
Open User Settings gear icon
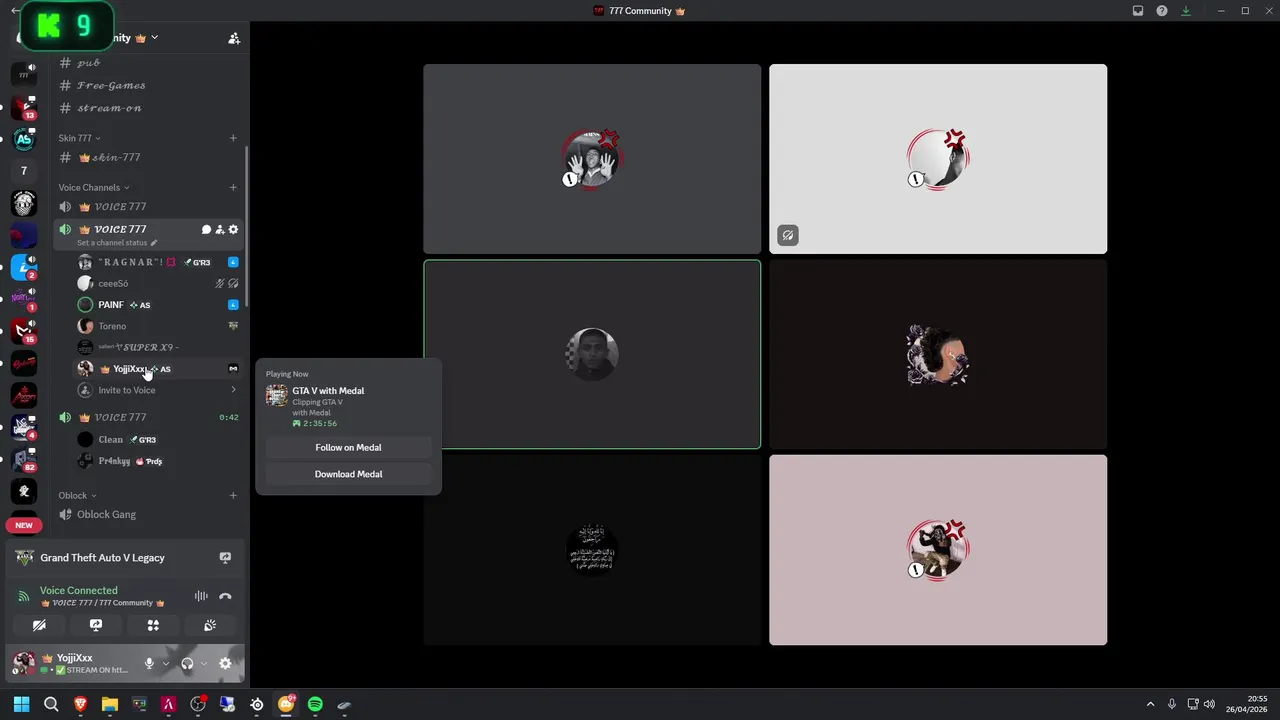click(x=225, y=663)
